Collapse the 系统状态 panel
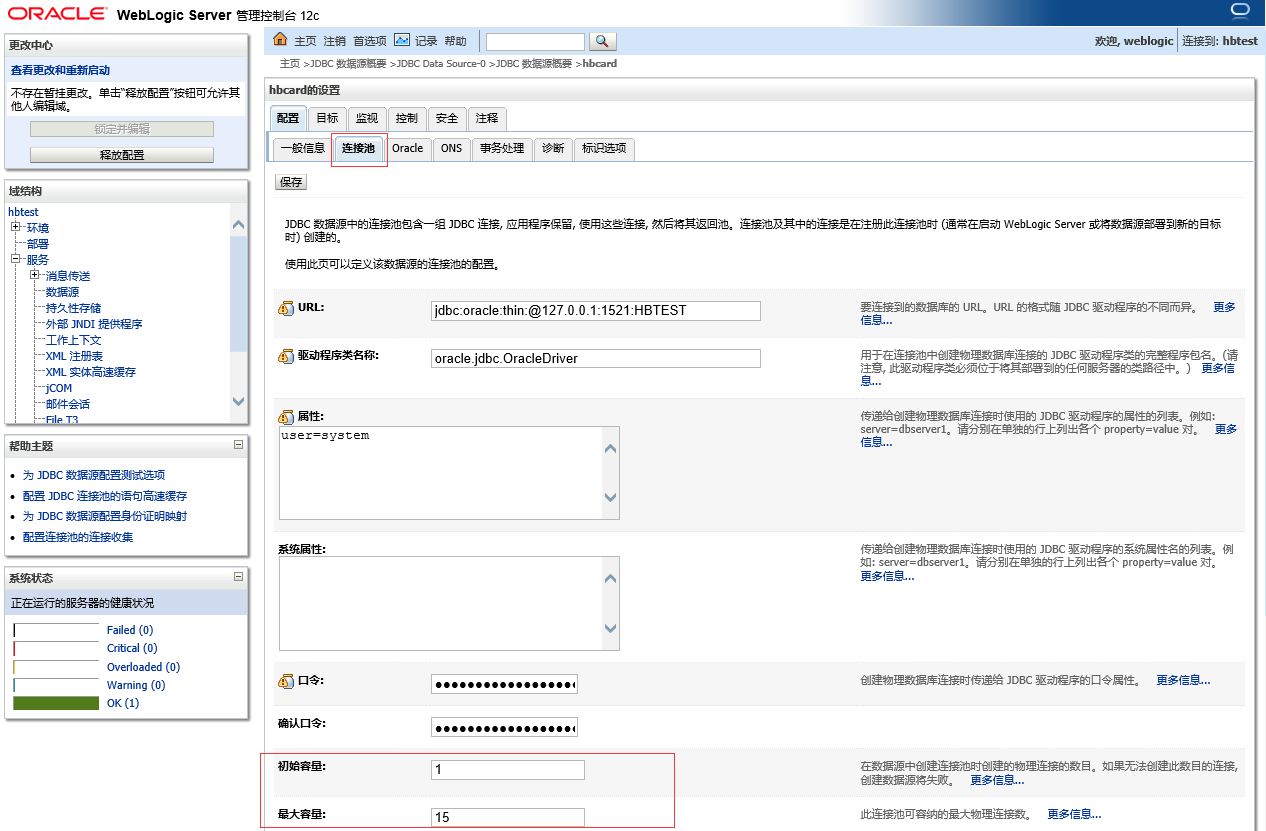 point(238,577)
